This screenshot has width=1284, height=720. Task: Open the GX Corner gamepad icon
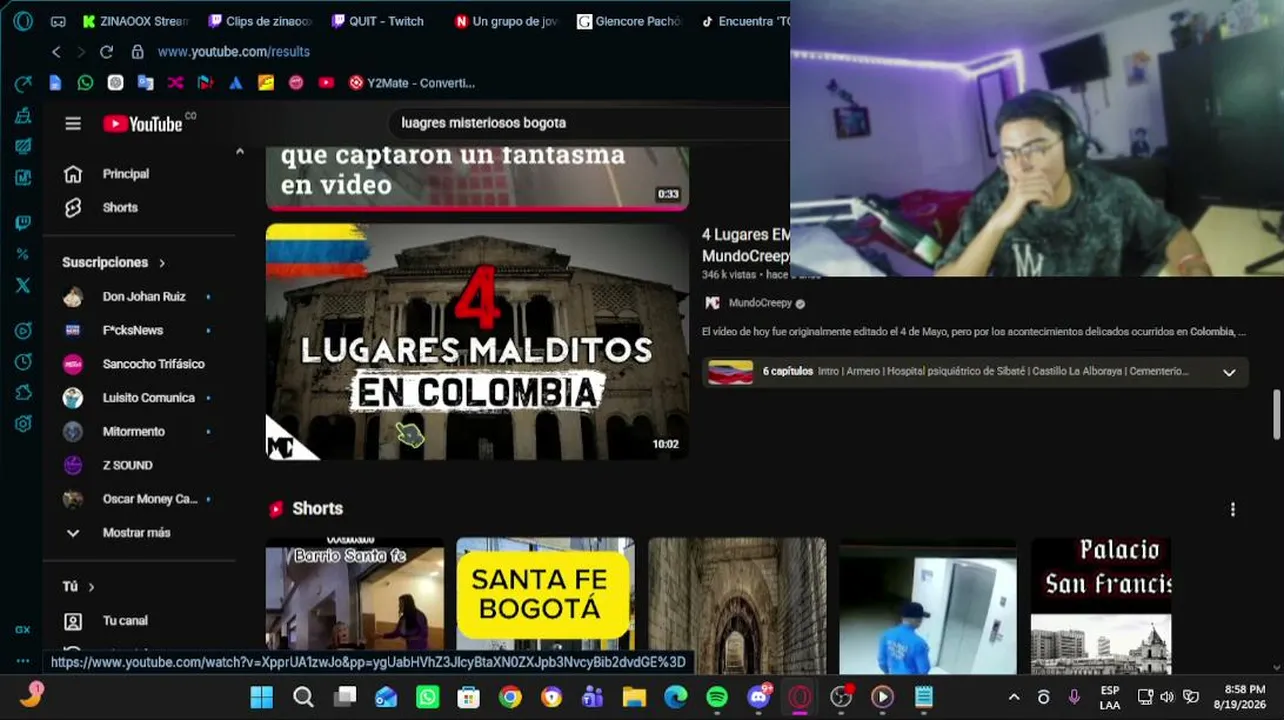[58, 21]
